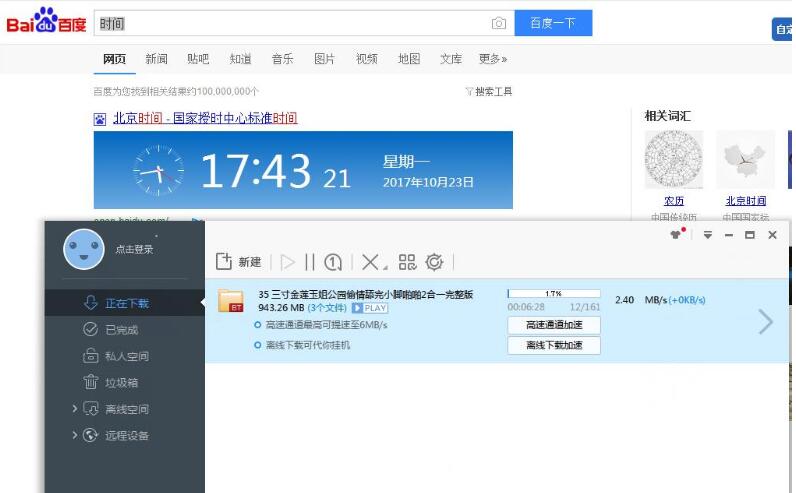Click the BT folder icon of download task
The image size is (796, 493).
tap(231, 301)
